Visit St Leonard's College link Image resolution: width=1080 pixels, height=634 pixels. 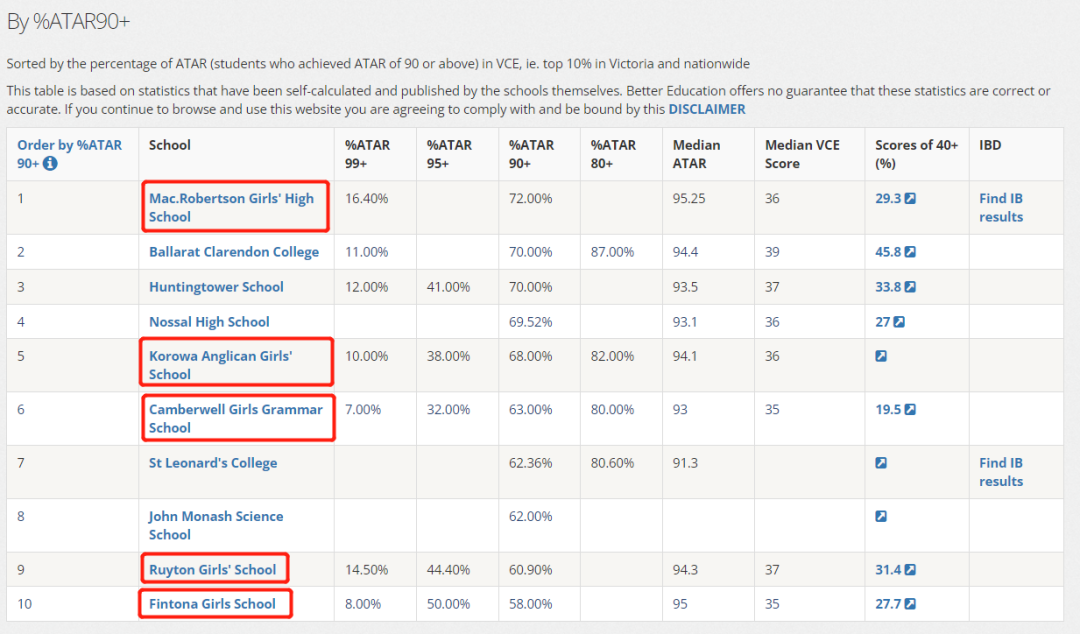(x=213, y=463)
